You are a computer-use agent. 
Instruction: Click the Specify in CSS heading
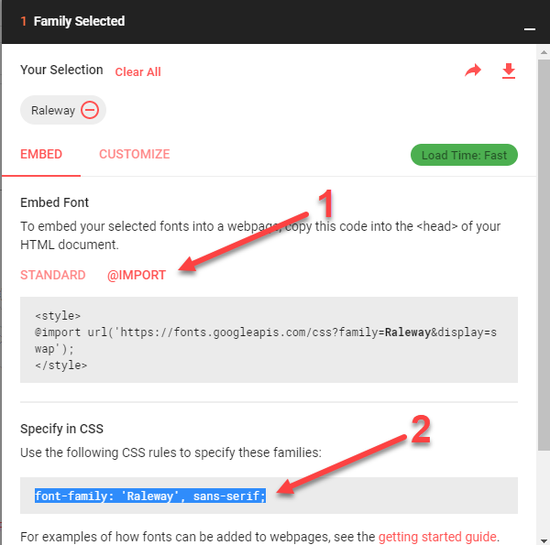(x=62, y=429)
